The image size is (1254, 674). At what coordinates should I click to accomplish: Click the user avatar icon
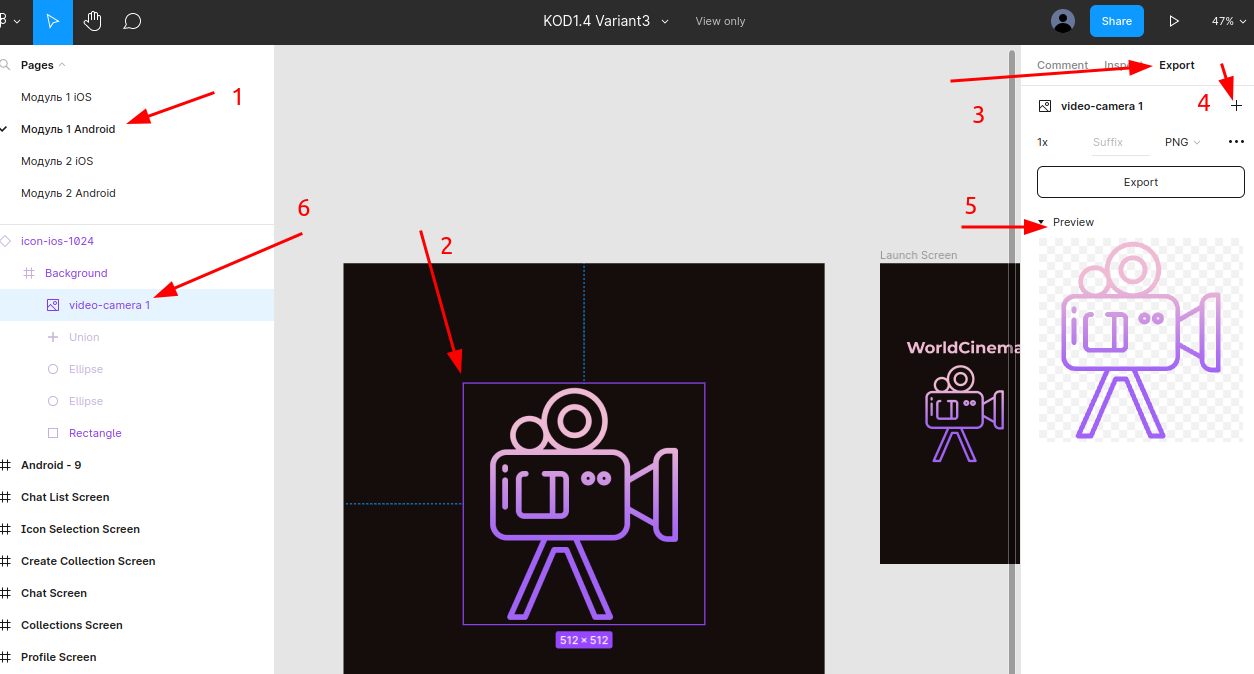[1063, 21]
